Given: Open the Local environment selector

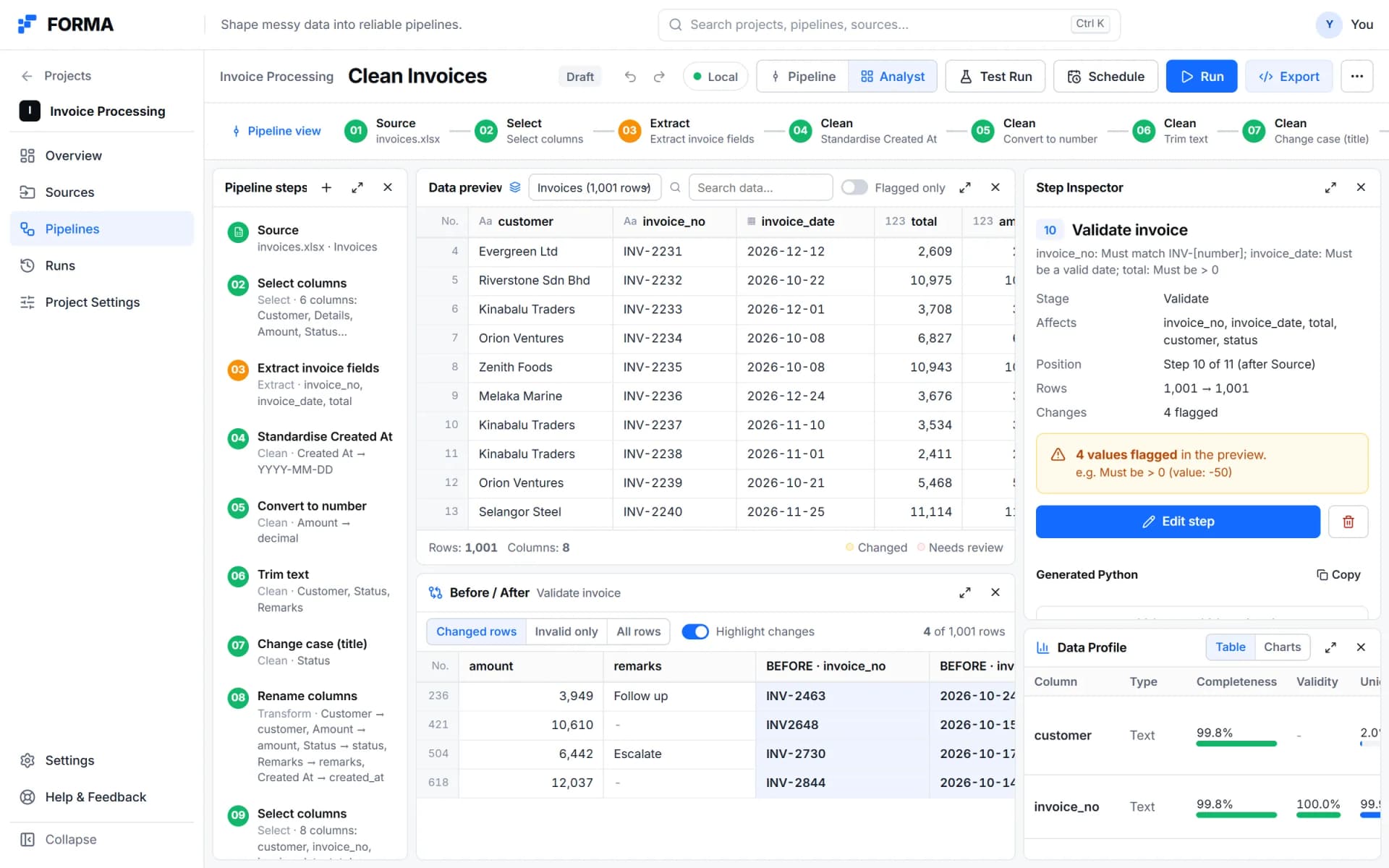Looking at the screenshot, I should tap(715, 77).
